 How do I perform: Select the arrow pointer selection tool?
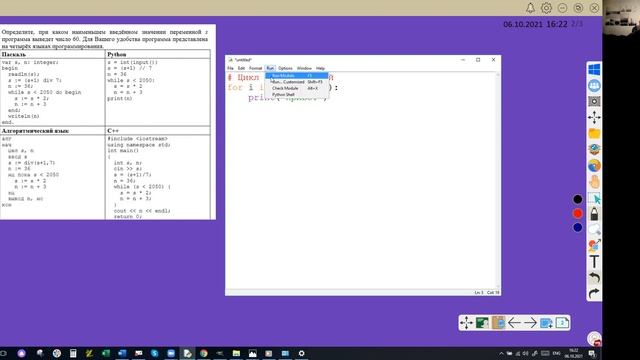point(595,198)
